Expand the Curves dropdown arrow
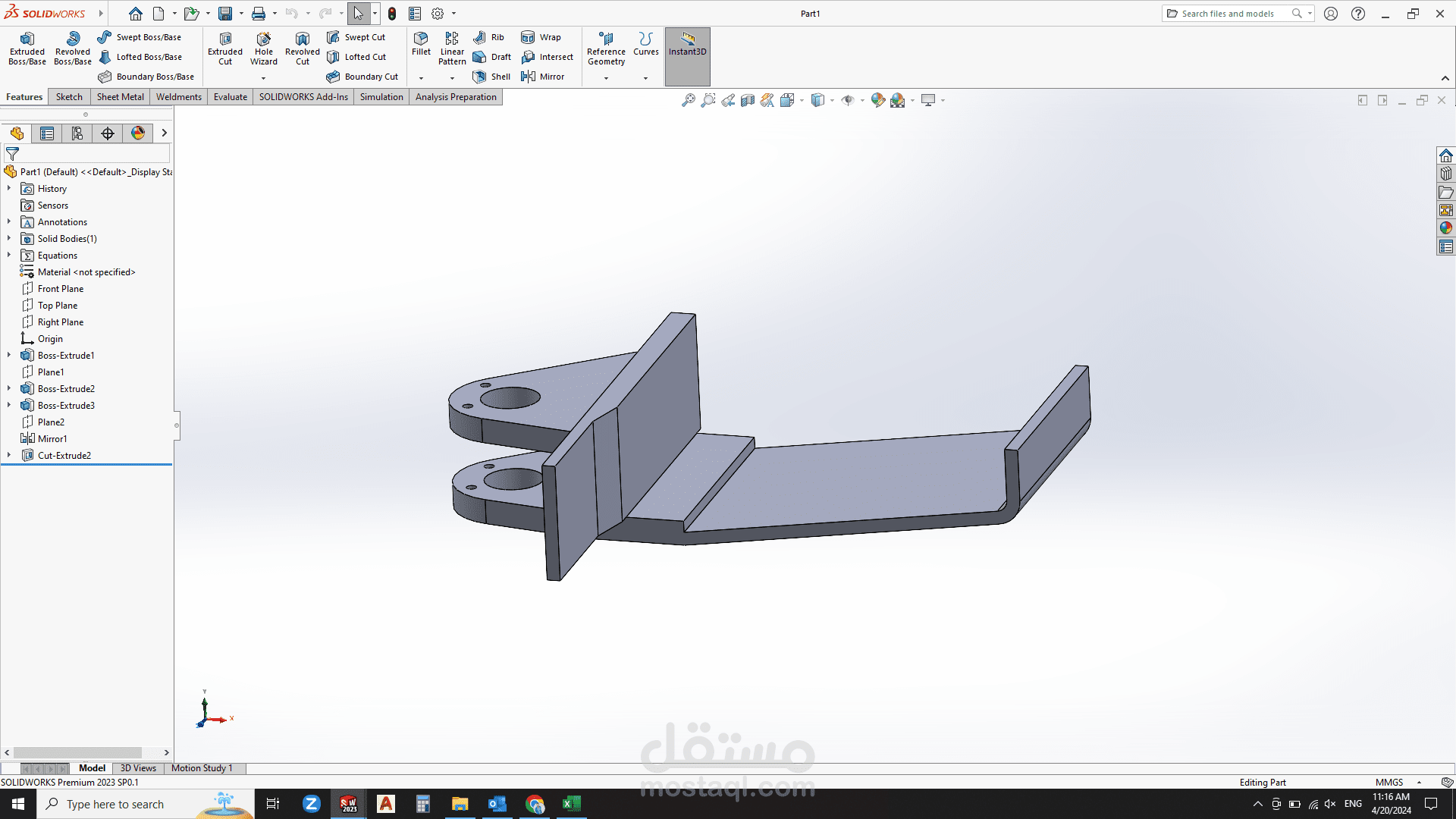The image size is (1456, 819). click(646, 78)
